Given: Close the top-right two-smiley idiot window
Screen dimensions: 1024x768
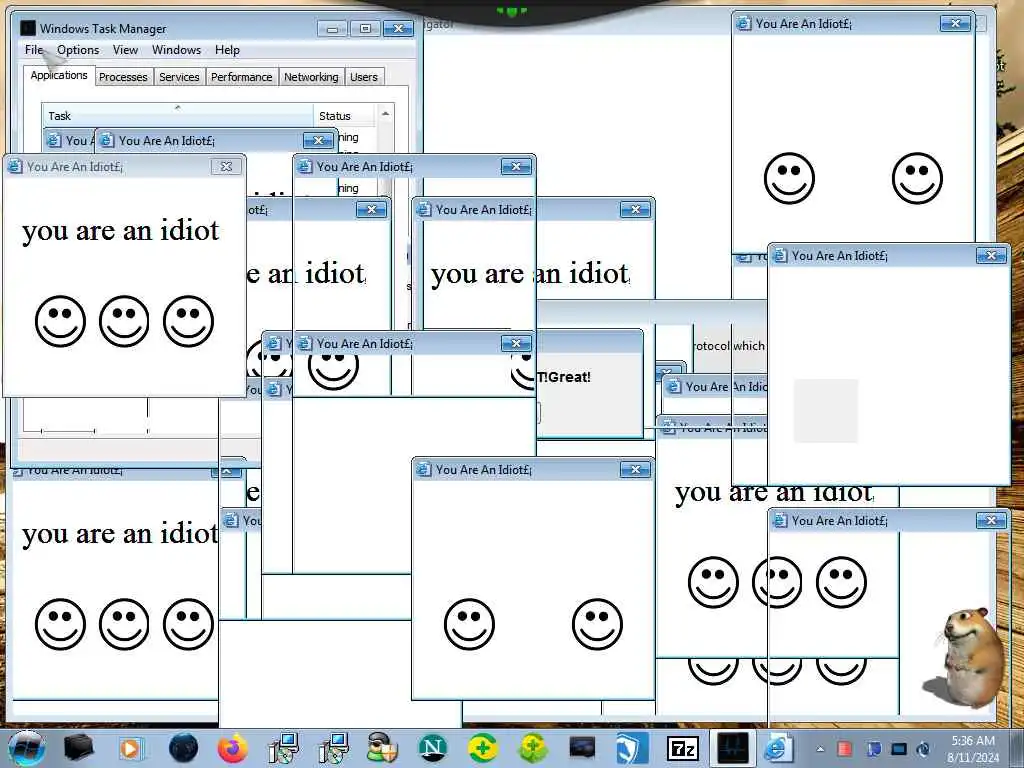Looking at the screenshot, I should pyautogui.click(x=955, y=24).
